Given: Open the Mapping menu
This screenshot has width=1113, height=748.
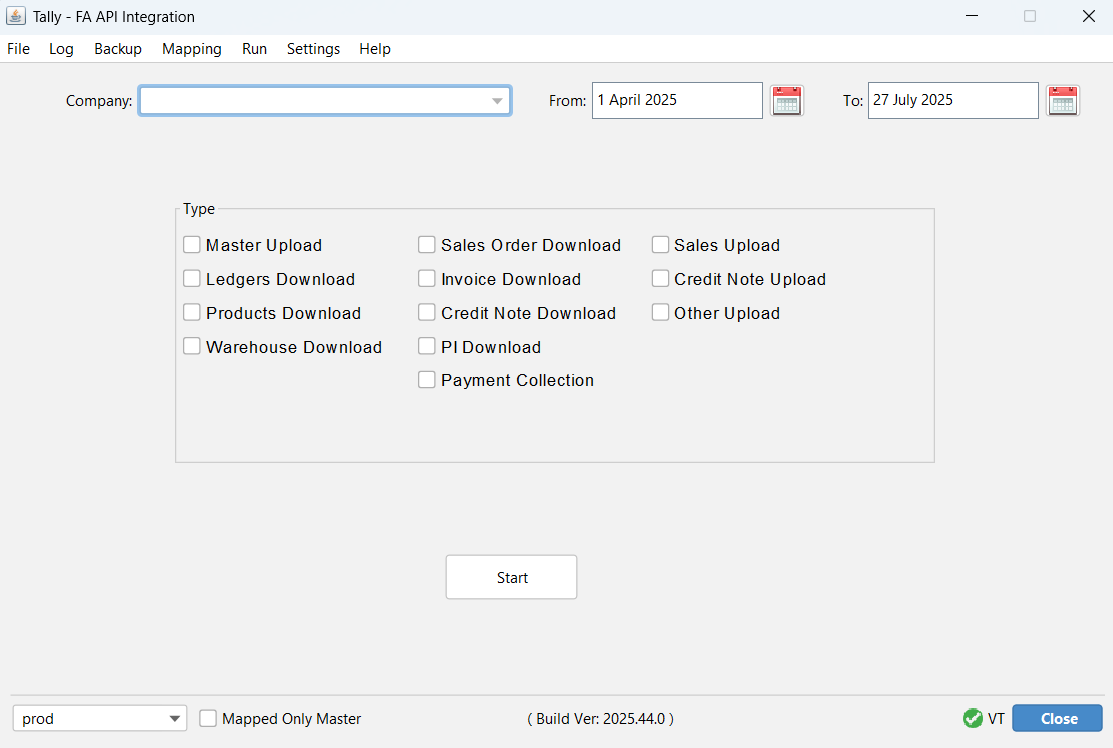Looking at the screenshot, I should (191, 49).
